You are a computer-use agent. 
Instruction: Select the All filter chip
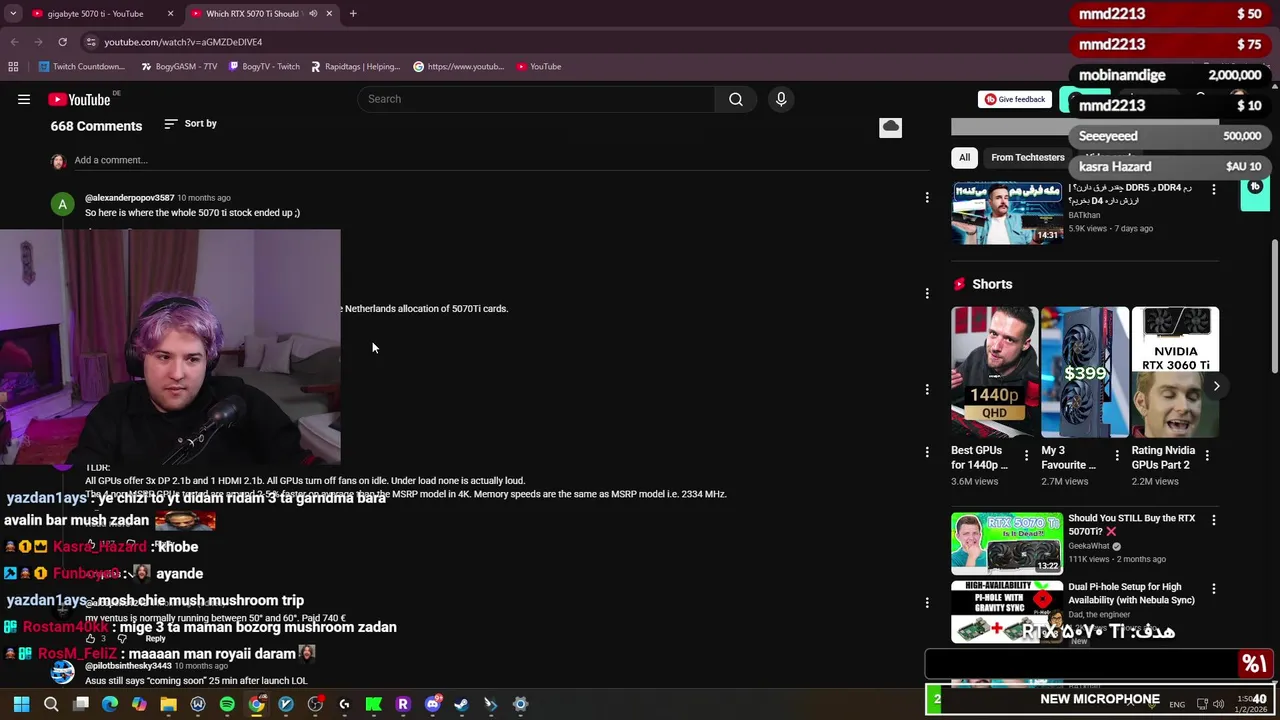click(964, 157)
